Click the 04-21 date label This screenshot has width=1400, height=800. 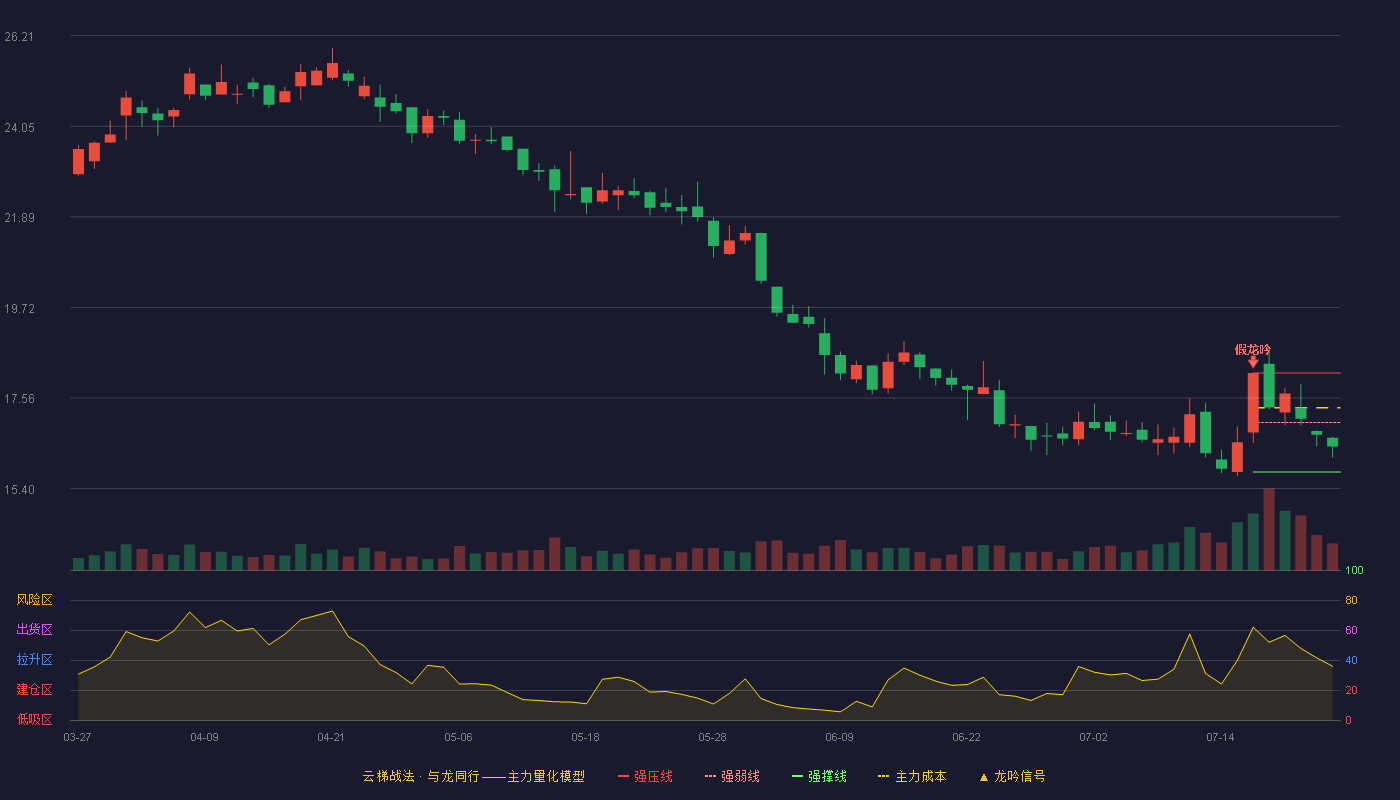[x=331, y=737]
